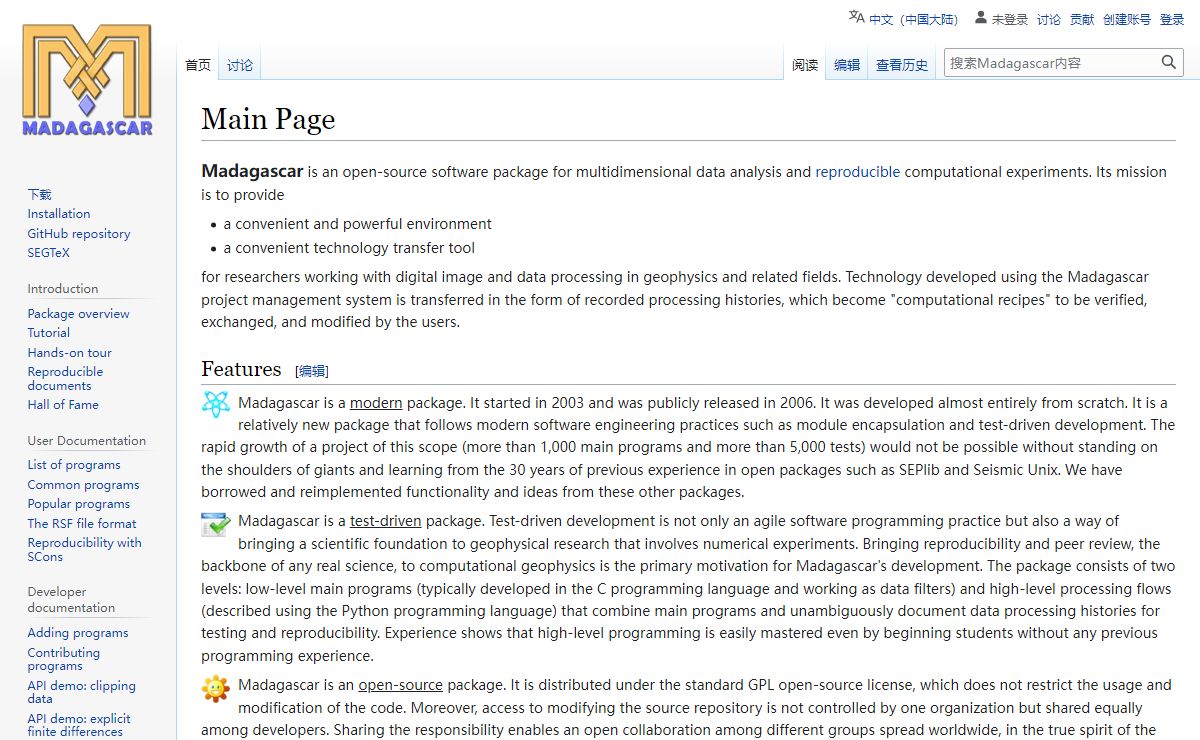Image resolution: width=1200 pixels, height=740 pixels.
Task: Open the Hands-on tour link
Action: click(70, 353)
